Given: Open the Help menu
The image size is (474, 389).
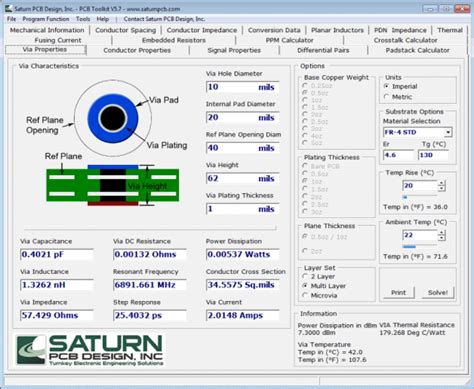Looking at the screenshot, I should pos(103,19).
